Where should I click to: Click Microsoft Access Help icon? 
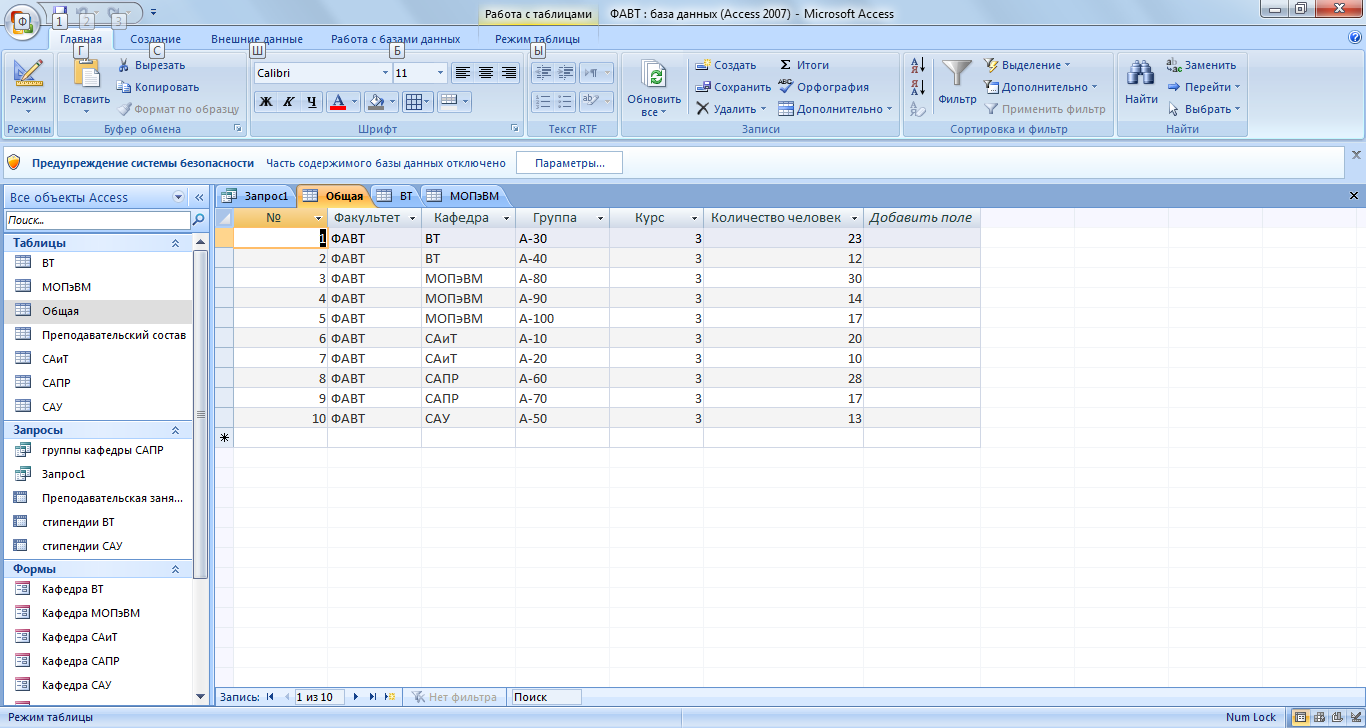[1355, 38]
